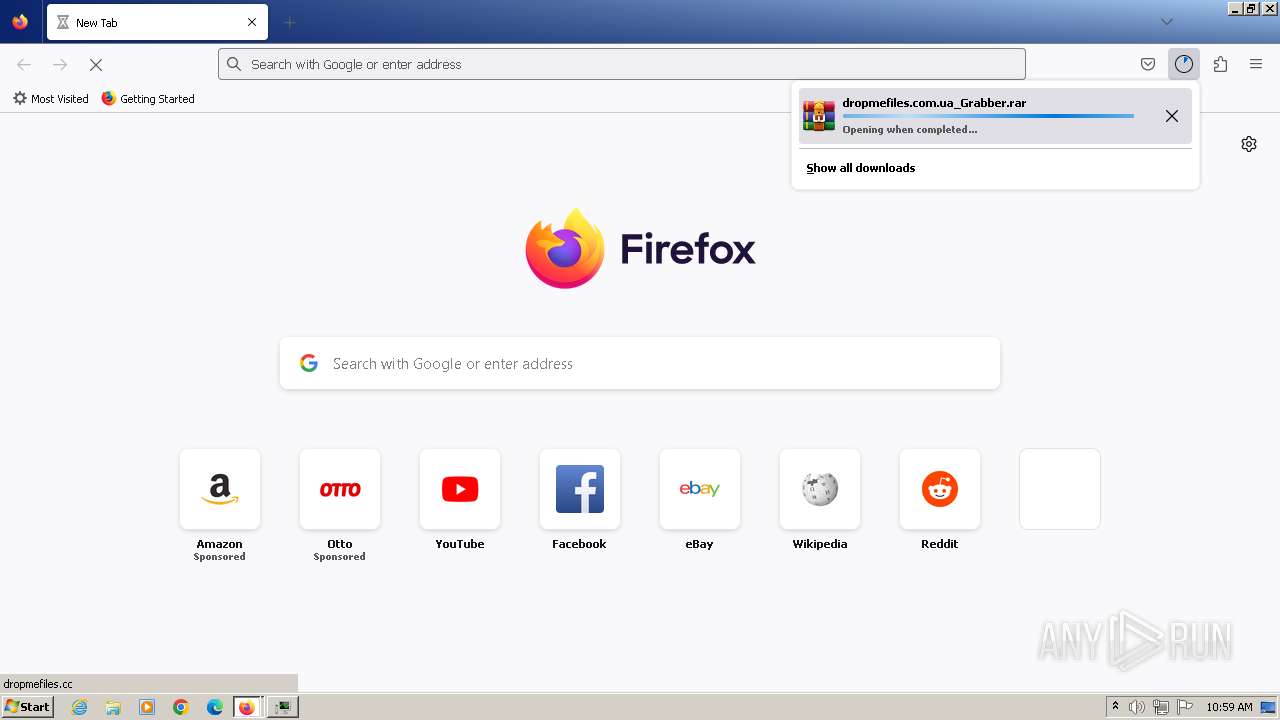Launch Internet Explorer from taskbar
1280x720 pixels.
pos(79,707)
